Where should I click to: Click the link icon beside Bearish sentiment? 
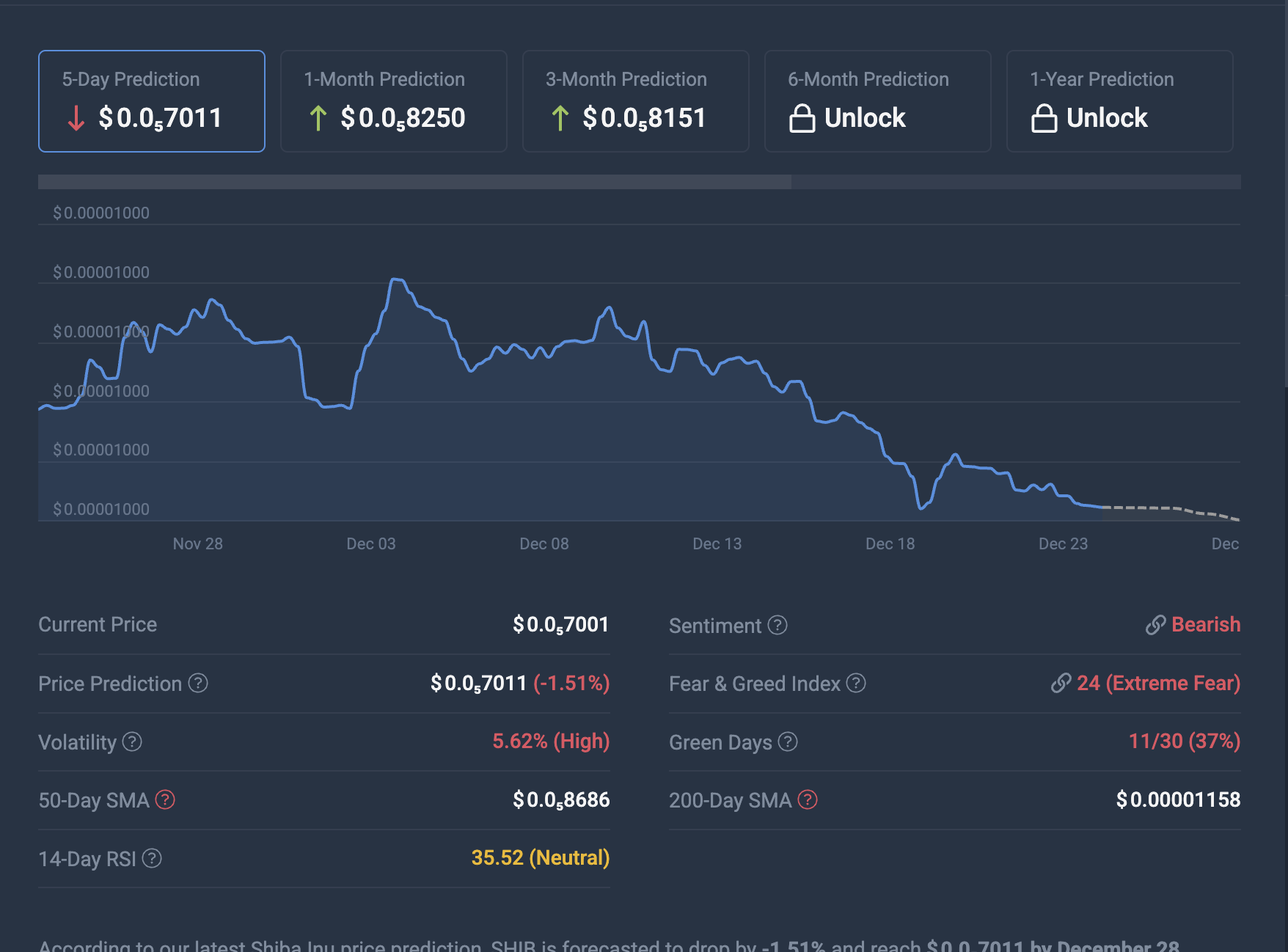click(x=1156, y=625)
